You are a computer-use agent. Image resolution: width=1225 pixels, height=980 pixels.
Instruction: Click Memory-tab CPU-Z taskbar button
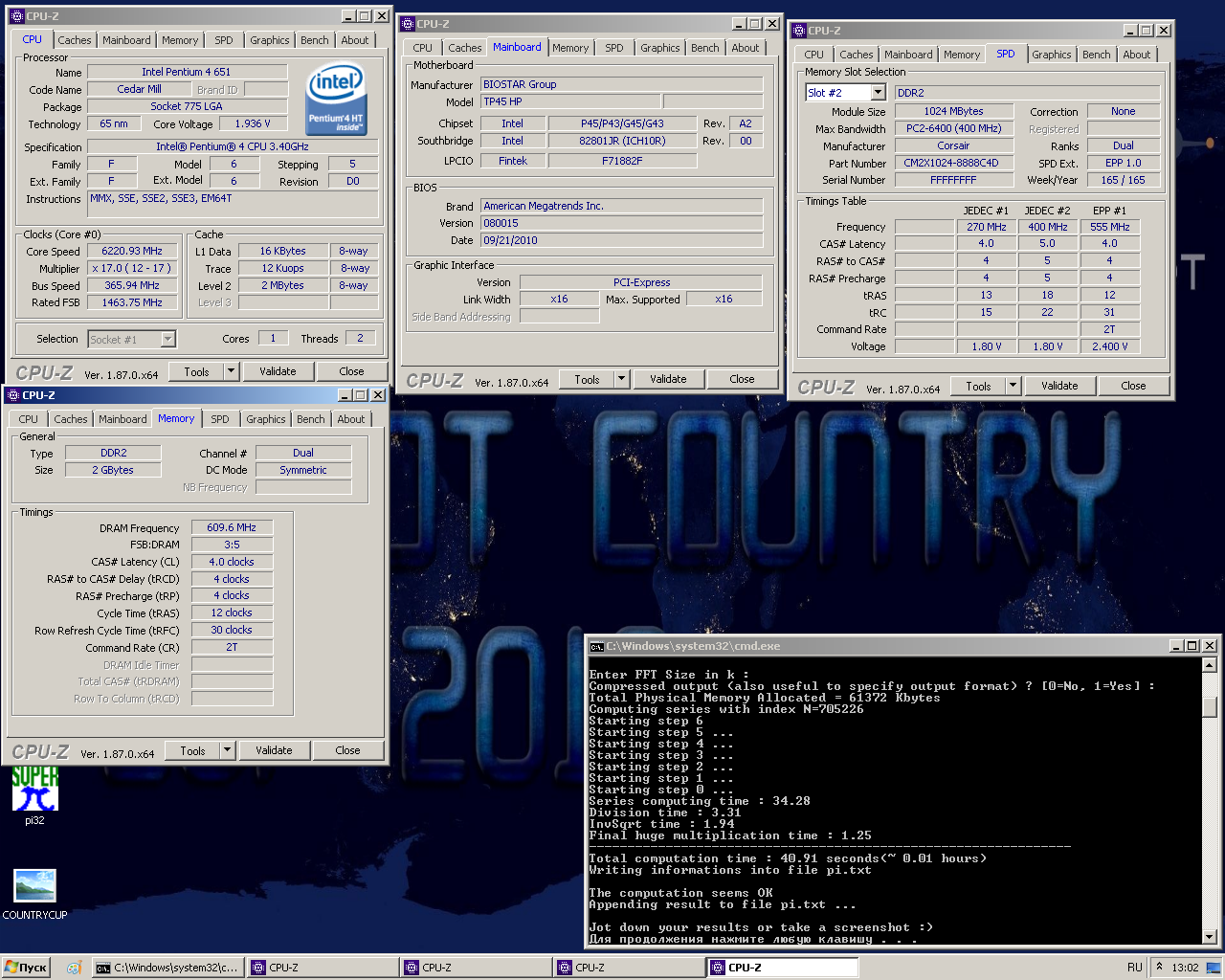(782, 968)
